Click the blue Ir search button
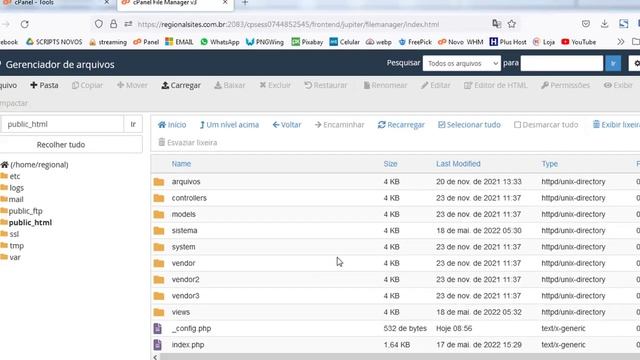 click(613, 63)
